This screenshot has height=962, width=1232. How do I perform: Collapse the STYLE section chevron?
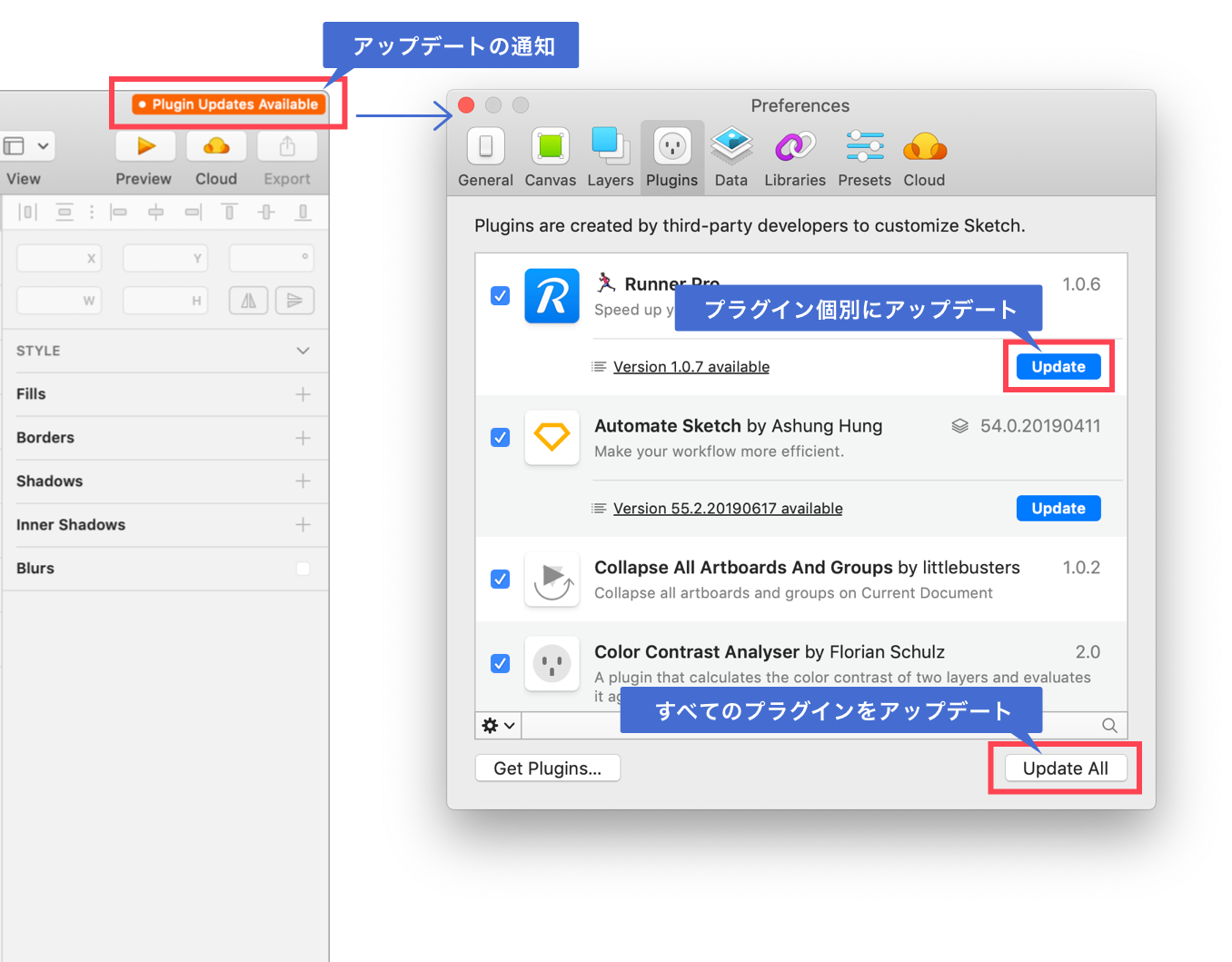[303, 351]
